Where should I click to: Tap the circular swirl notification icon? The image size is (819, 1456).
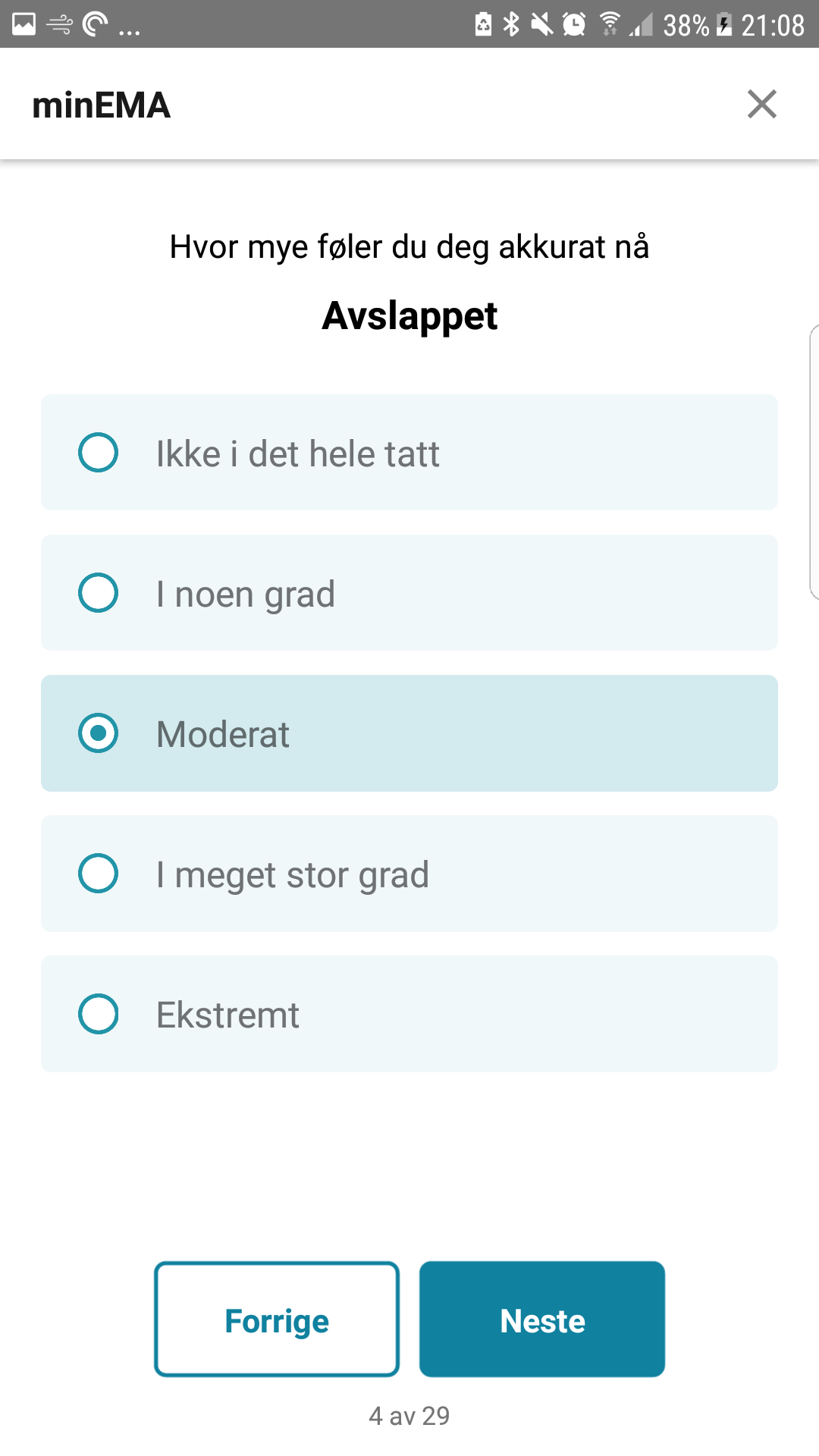[95, 24]
